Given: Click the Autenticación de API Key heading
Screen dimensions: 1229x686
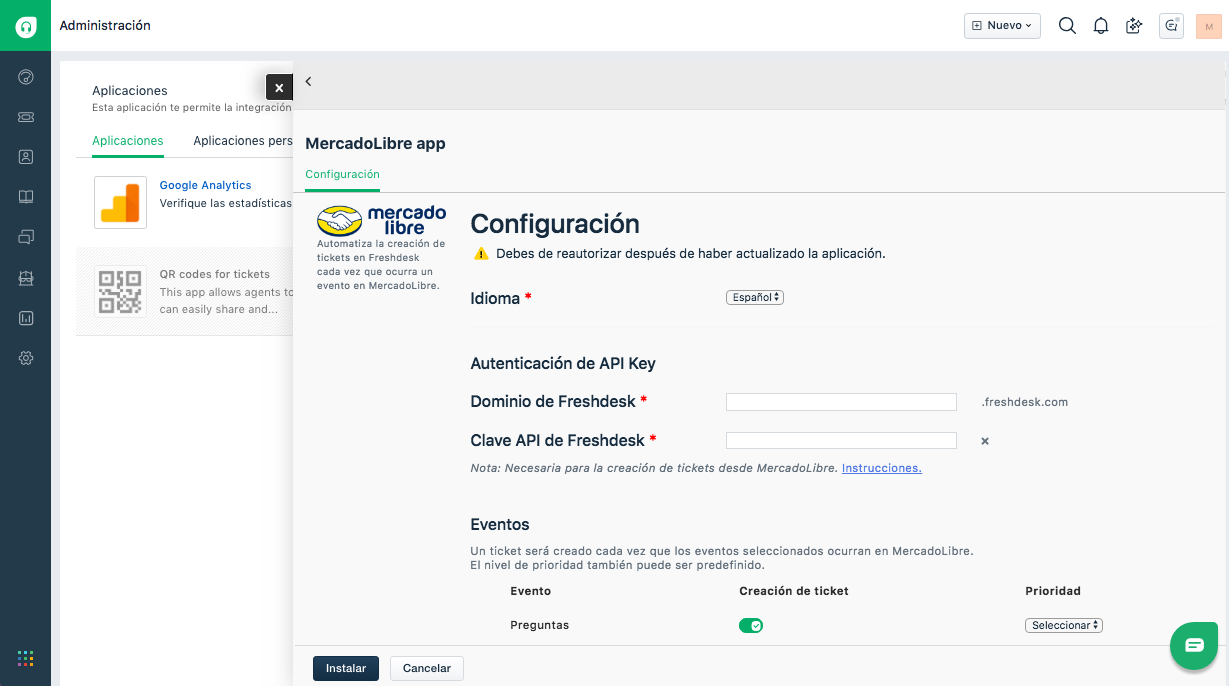Looking at the screenshot, I should 563,363.
